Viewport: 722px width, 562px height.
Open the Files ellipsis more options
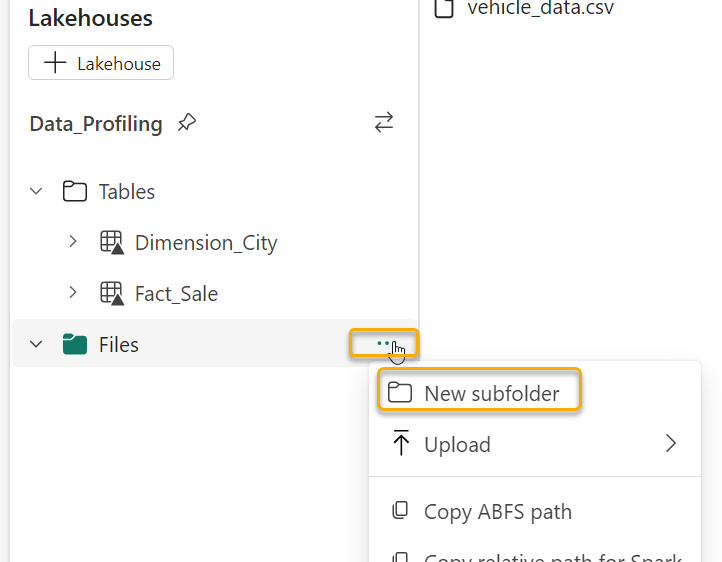click(383, 343)
